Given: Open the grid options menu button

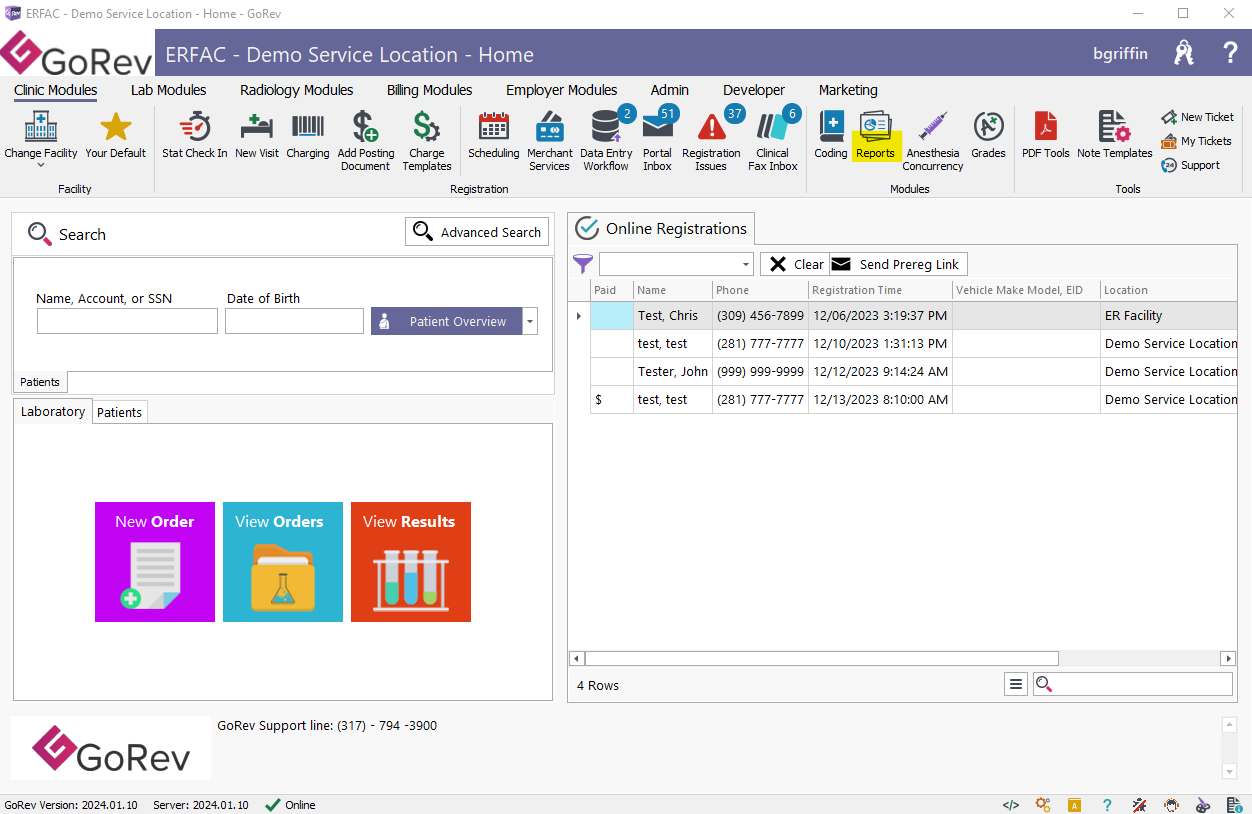Looking at the screenshot, I should [x=1016, y=684].
